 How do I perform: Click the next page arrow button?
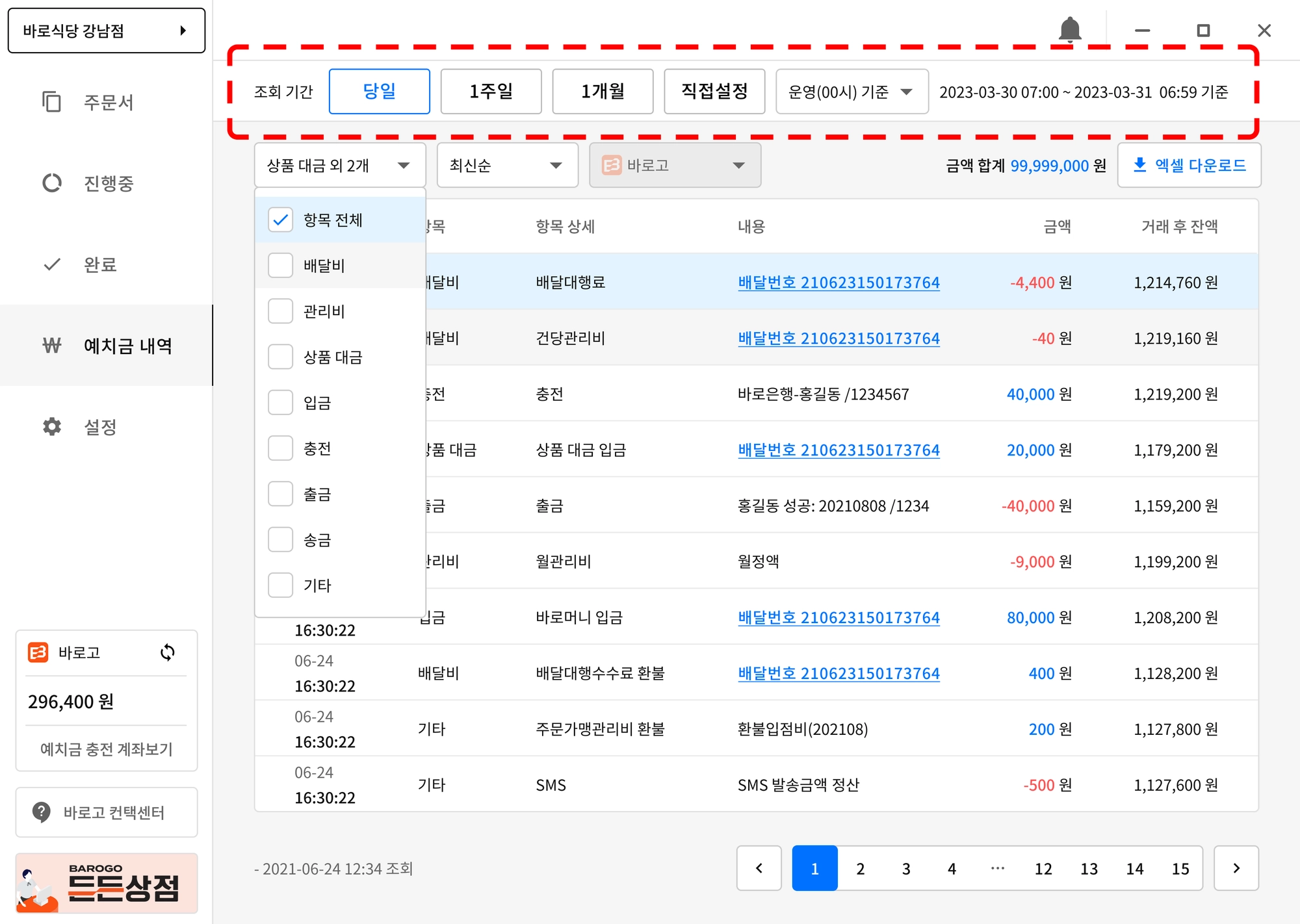click(x=1236, y=868)
